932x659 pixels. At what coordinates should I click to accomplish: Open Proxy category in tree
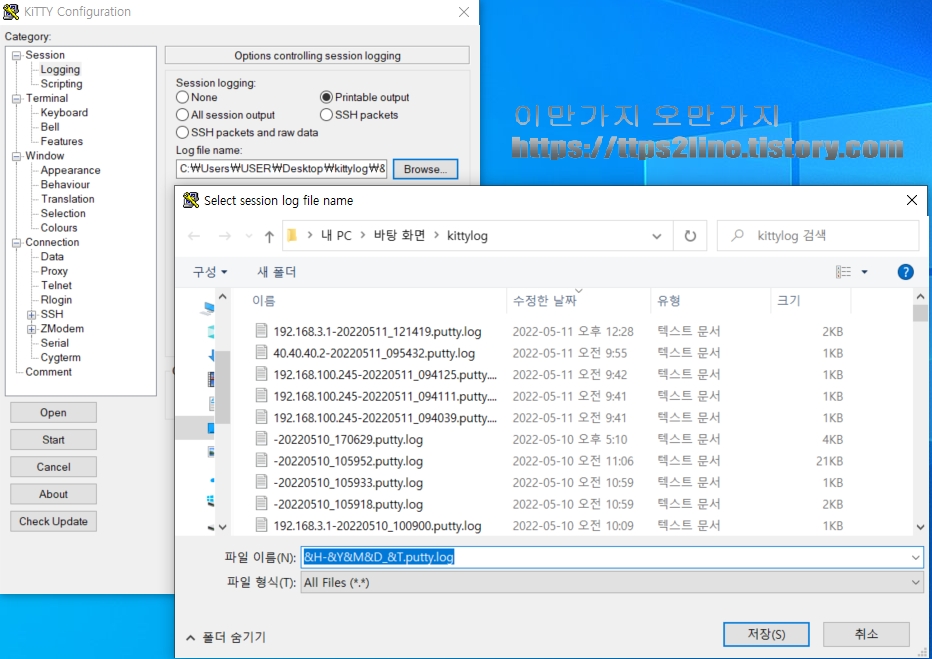click(54, 271)
